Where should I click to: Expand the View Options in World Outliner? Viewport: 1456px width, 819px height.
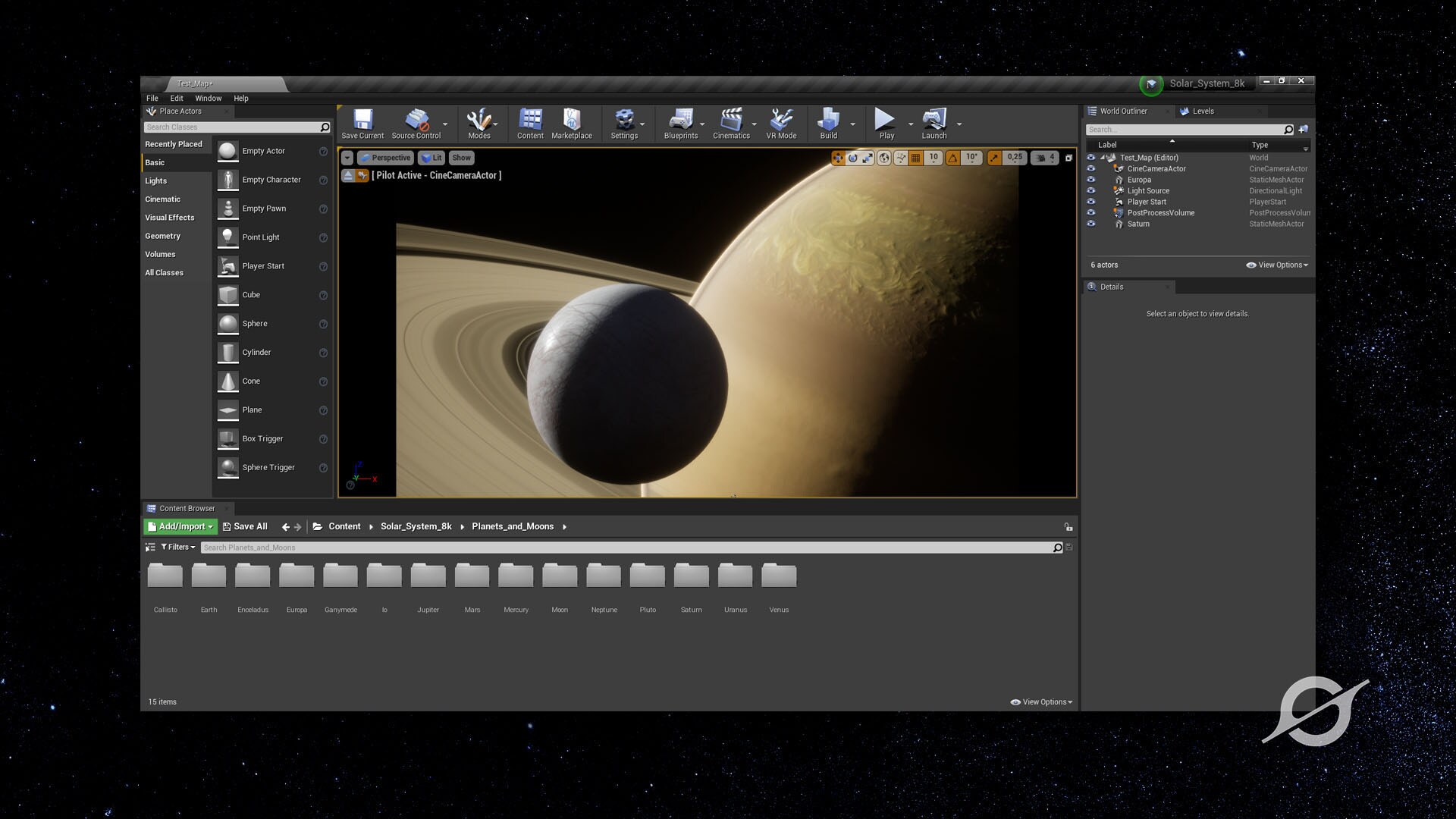[x=1276, y=265]
